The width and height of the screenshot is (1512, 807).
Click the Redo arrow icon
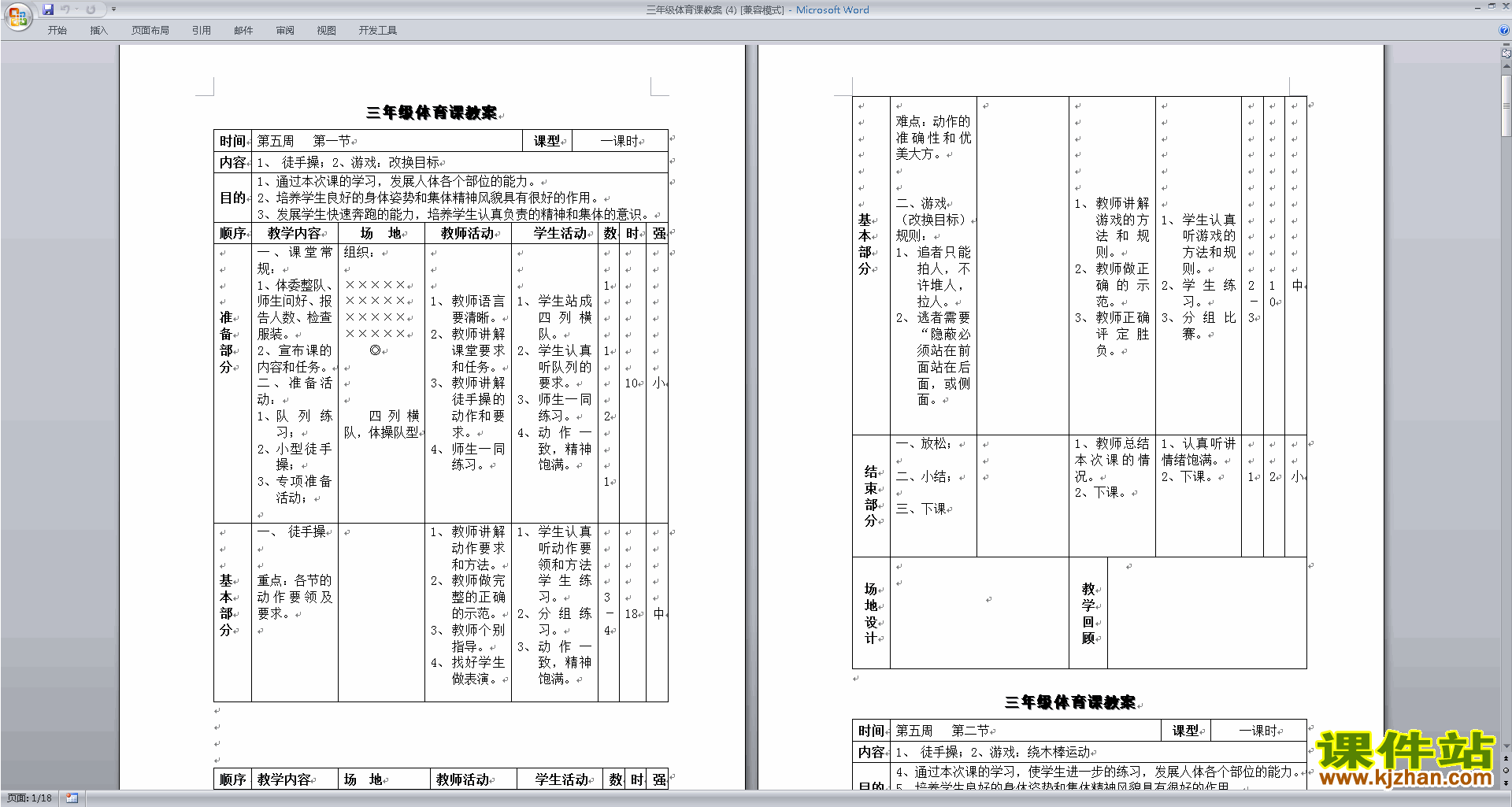[x=91, y=9]
